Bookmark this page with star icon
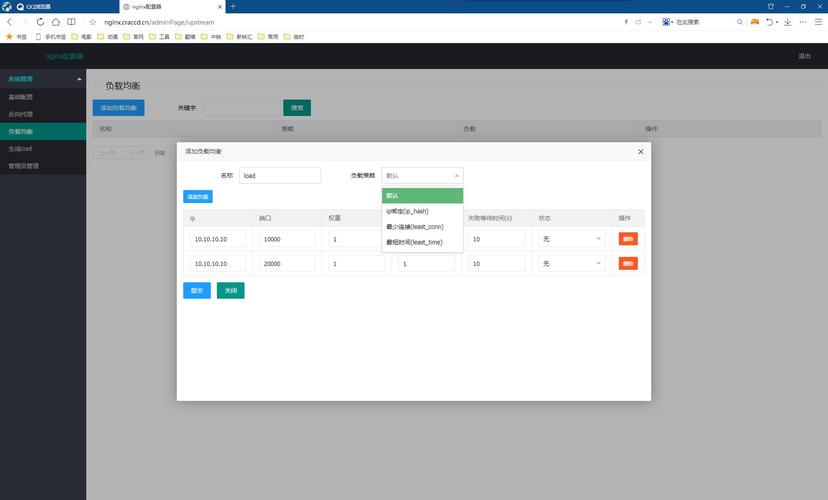This screenshot has height=500, width=828. click(91, 21)
